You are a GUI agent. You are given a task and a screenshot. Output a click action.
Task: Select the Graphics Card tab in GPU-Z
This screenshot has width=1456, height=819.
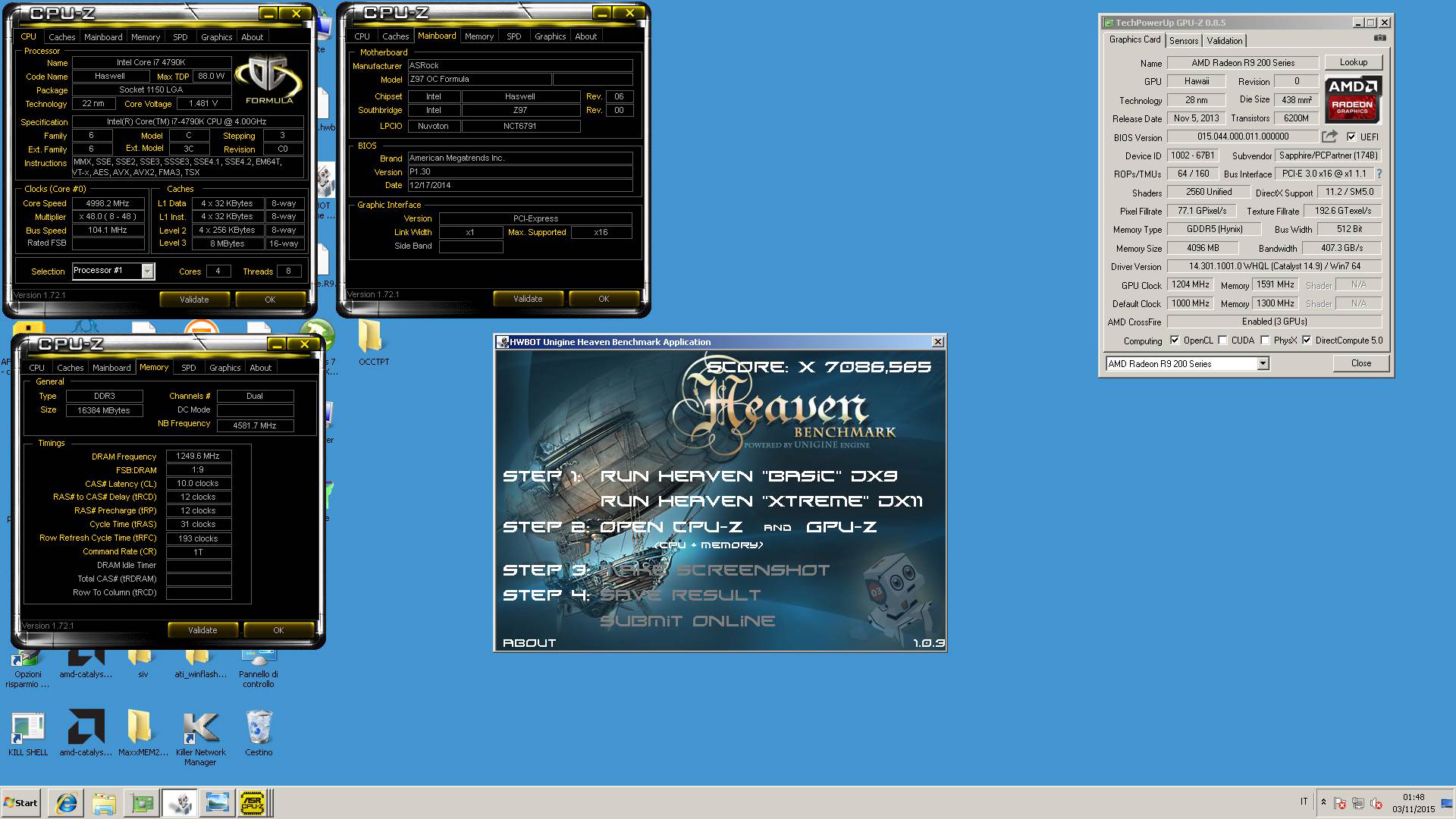(x=1134, y=39)
